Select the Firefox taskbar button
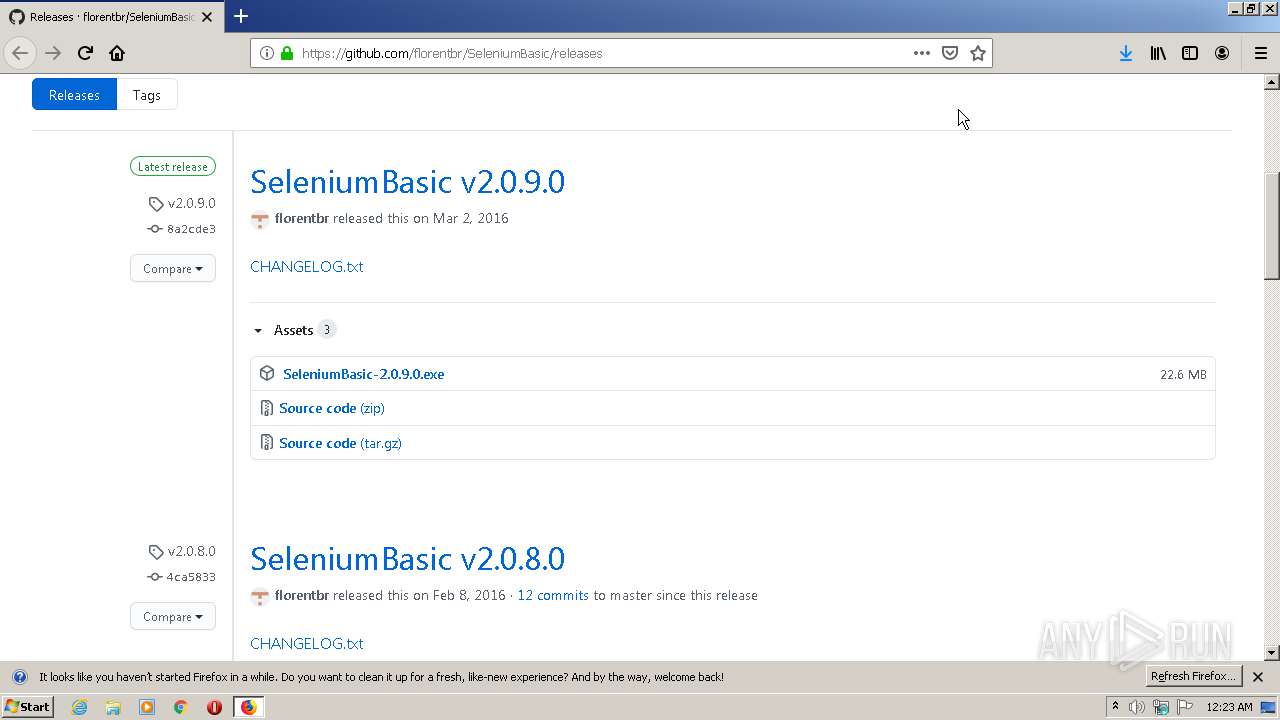Viewport: 1280px width, 720px height. (248, 707)
